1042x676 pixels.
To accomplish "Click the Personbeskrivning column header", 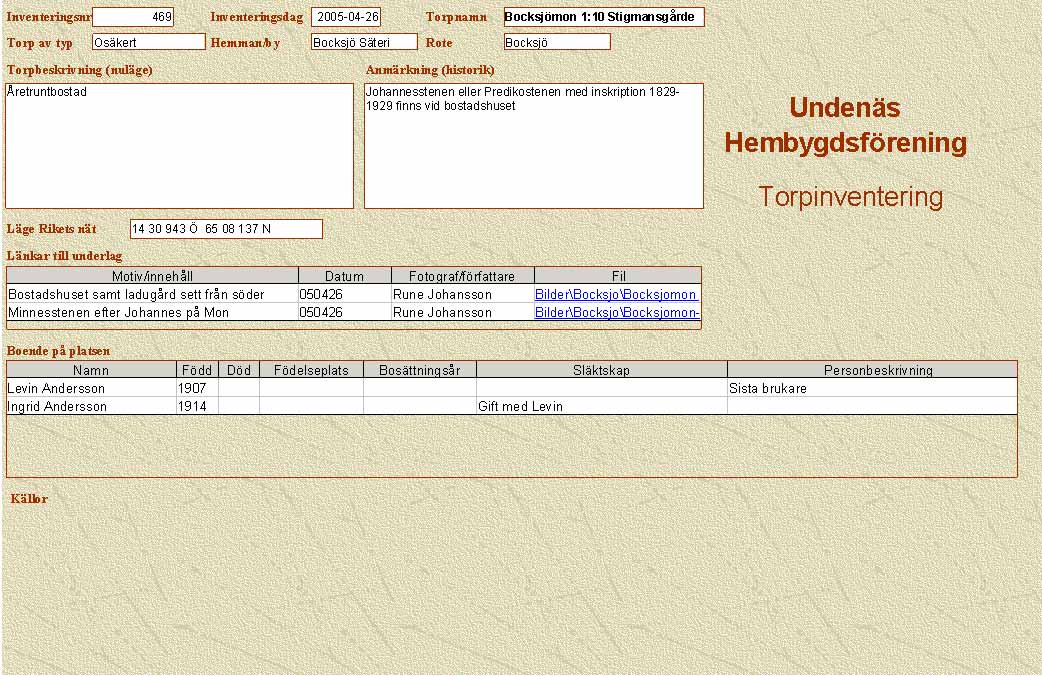I will point(871,370).
